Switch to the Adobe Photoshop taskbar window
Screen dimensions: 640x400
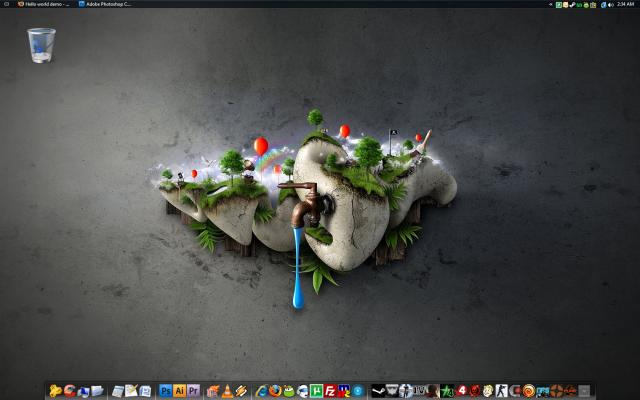(105, 4)
